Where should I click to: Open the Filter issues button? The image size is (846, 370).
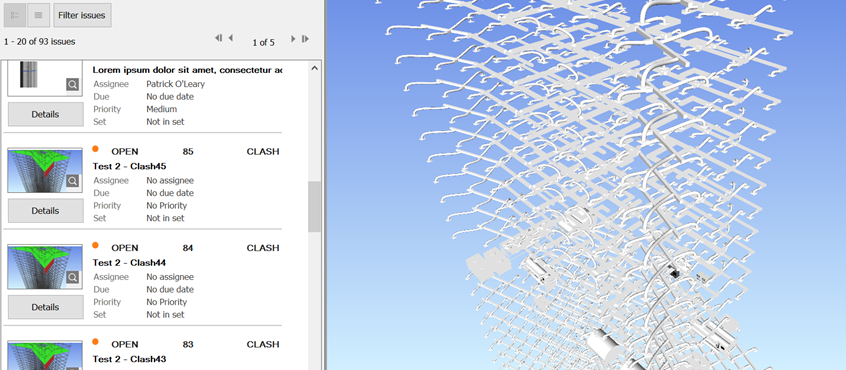click(x=83, y=15)
